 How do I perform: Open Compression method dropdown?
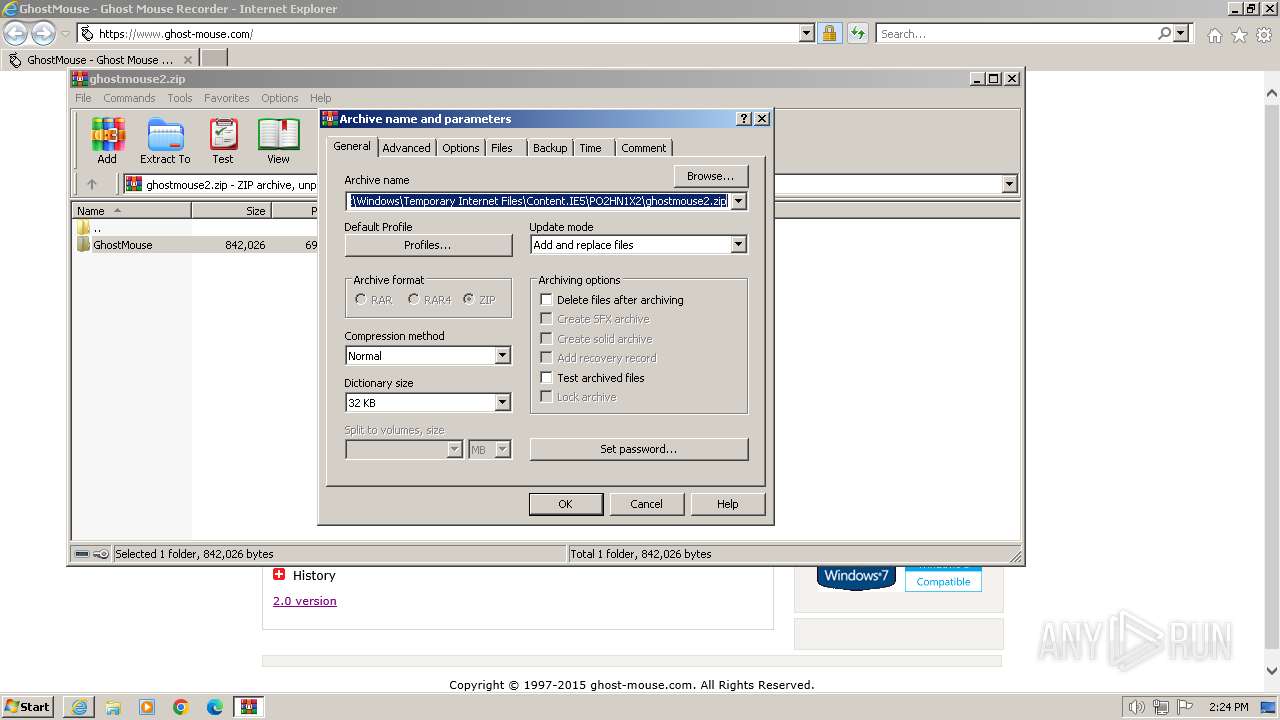click(x=502, y=356)
